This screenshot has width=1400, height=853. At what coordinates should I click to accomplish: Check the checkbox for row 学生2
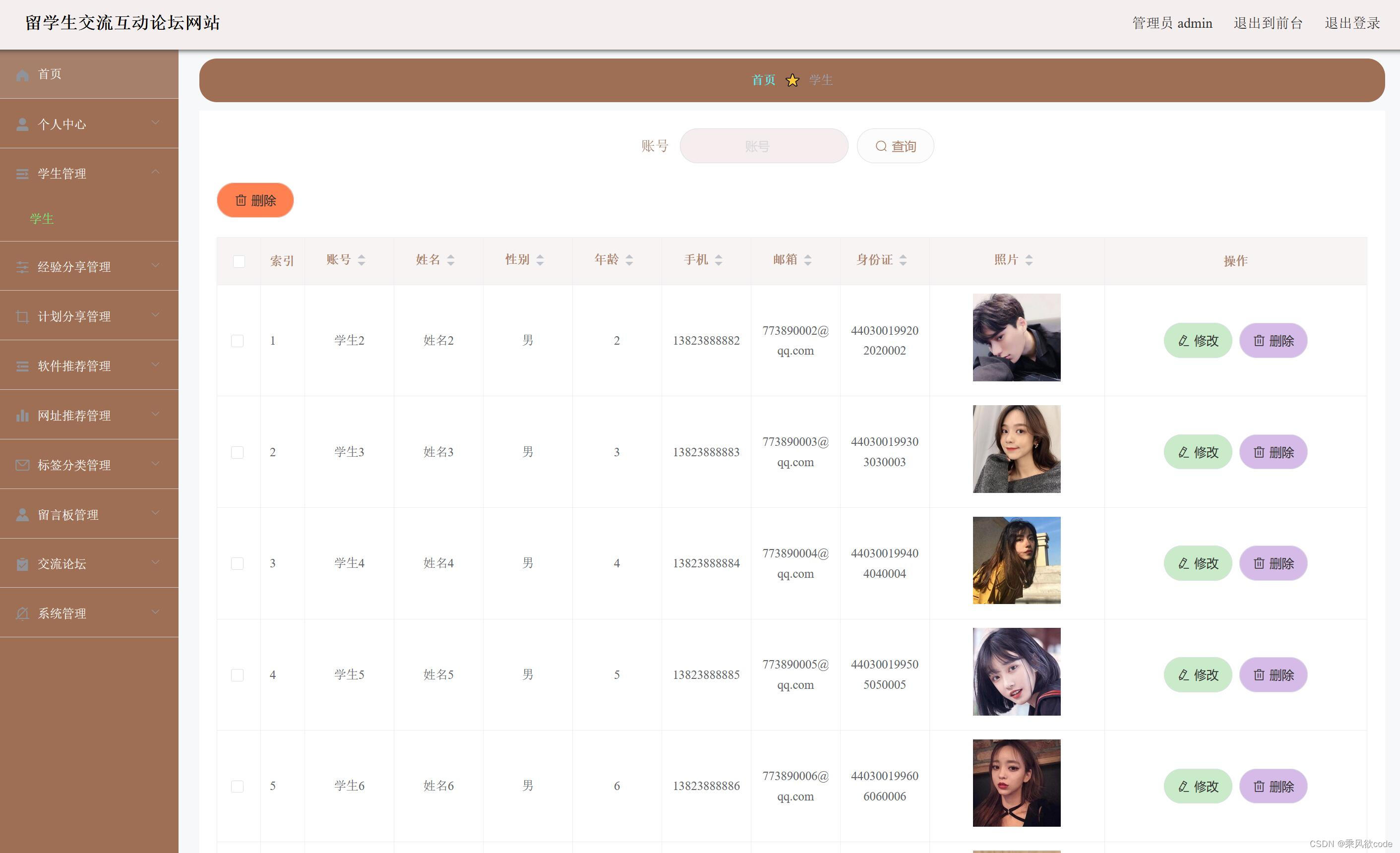(238, 341)
